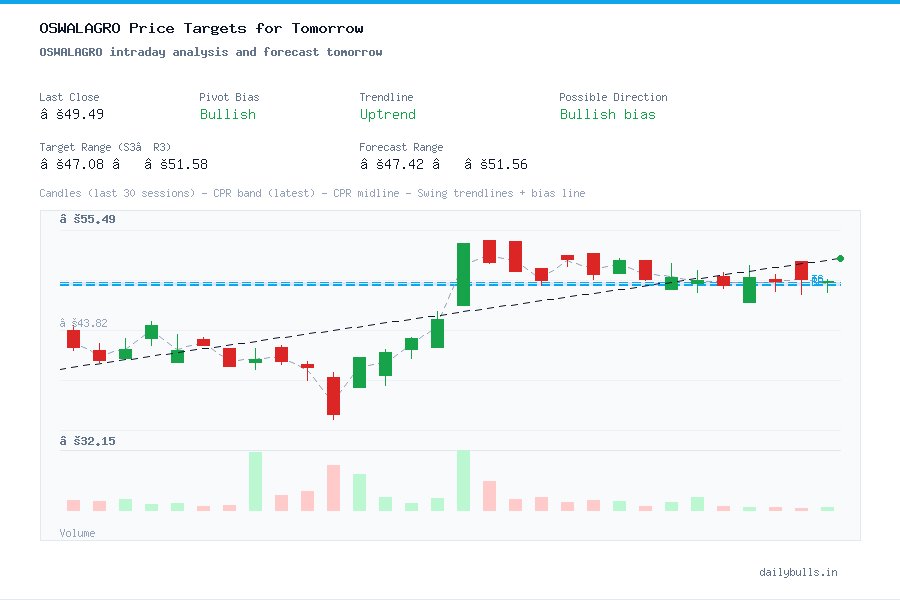Click the tallest green candlestick
Image resolution: width=900 pixels, height=600 pixels.
tap(462, 272)
